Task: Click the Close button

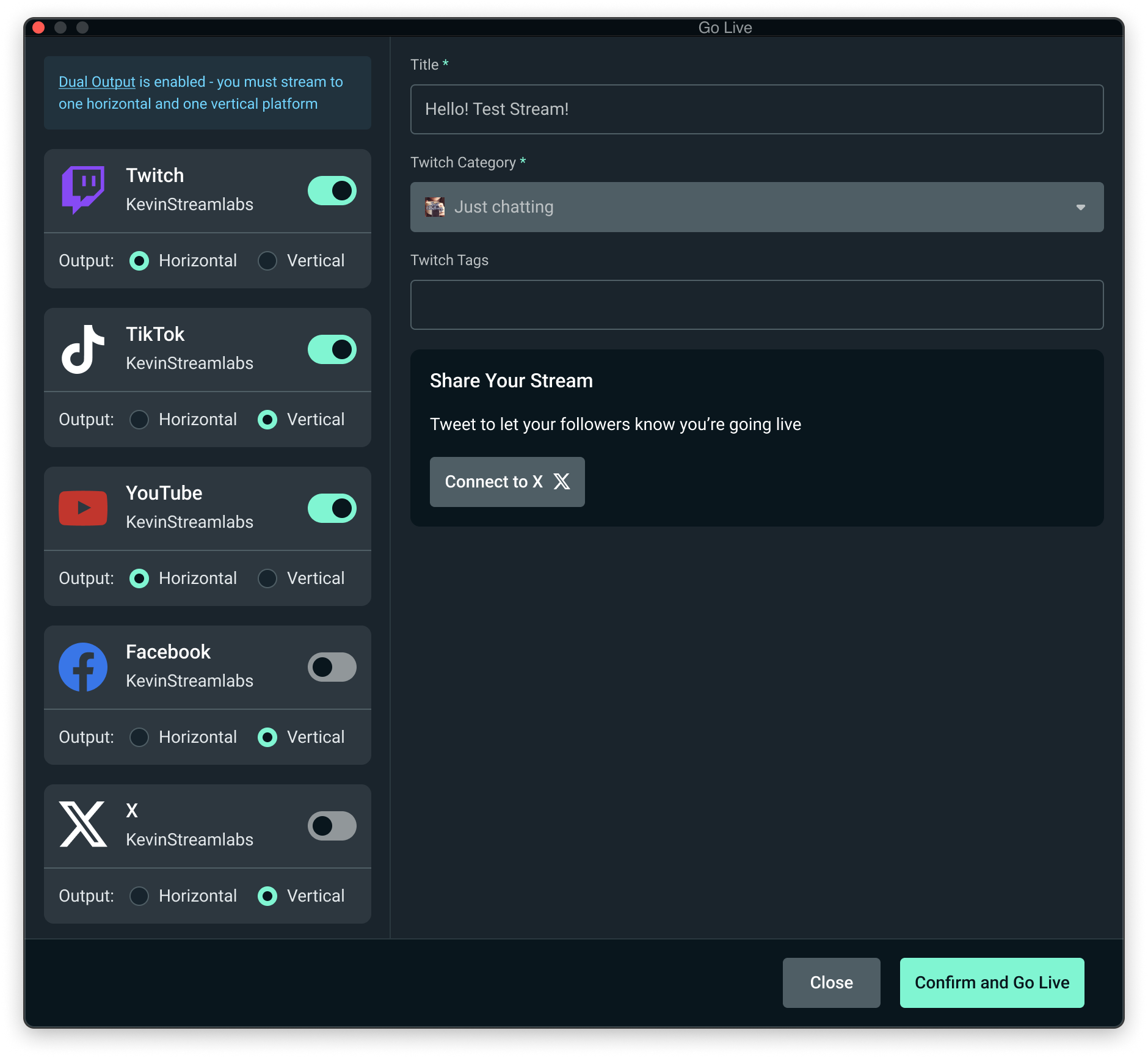Action: point(831,983)
